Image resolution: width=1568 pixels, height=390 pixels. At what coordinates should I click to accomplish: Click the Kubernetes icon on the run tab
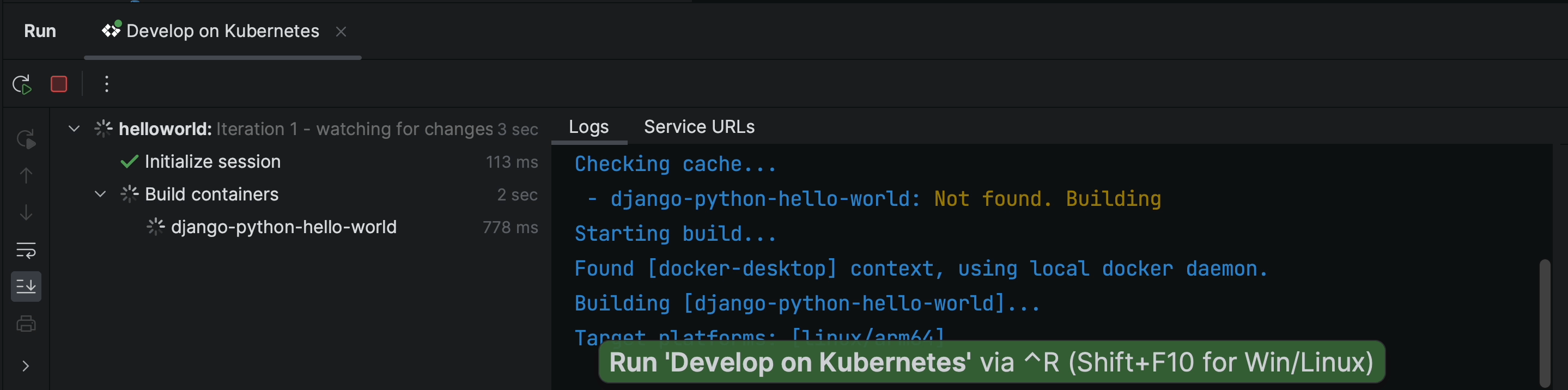click(111, 30)
